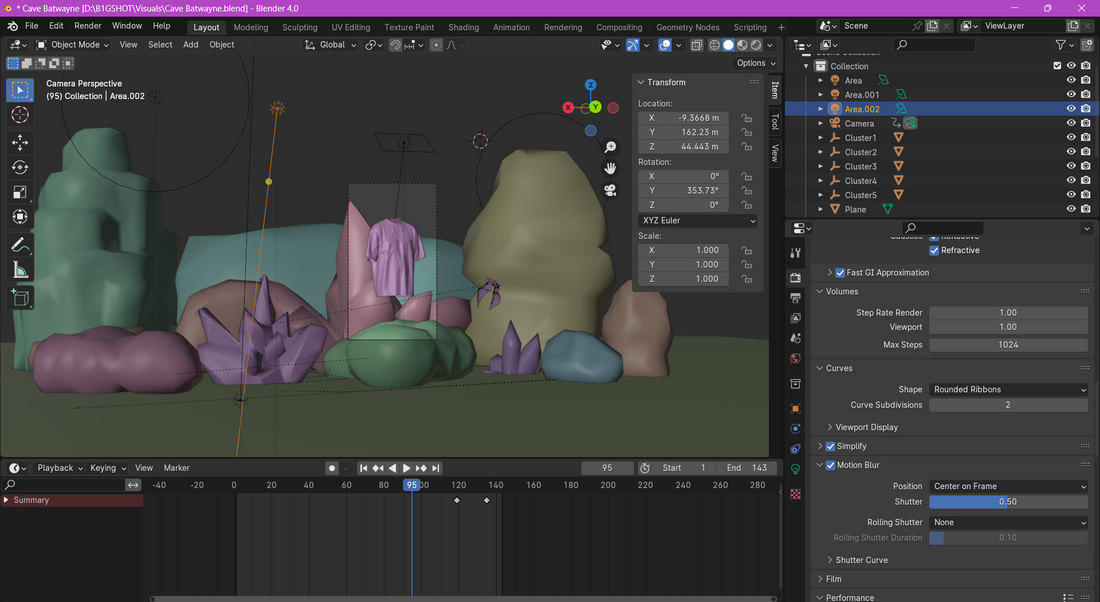The image size is (1100, 602).
Task: Open the View Layer properties tab
Action: [796, 319]
